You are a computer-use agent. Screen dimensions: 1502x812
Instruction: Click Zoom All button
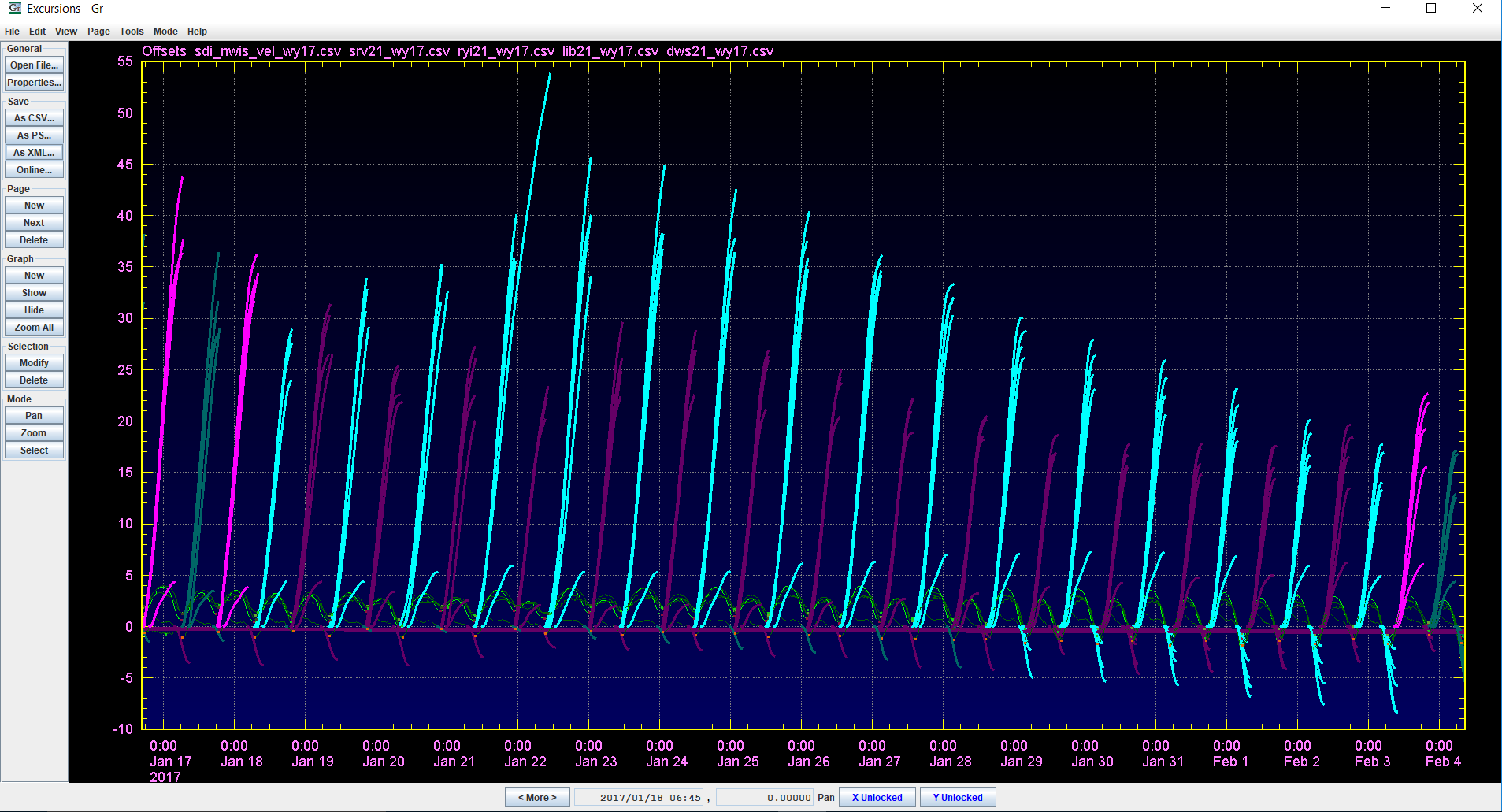pyautogui.click(x=34, y=328)
